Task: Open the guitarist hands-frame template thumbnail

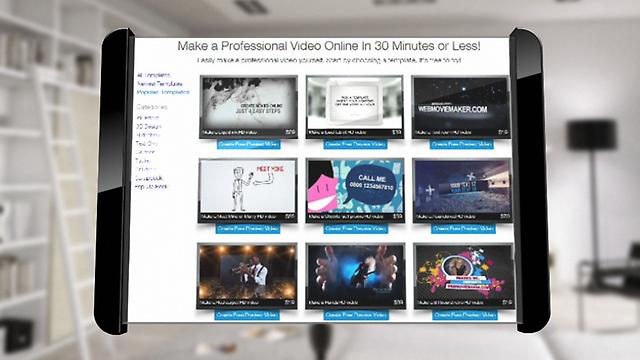Action: click(355, 276)
